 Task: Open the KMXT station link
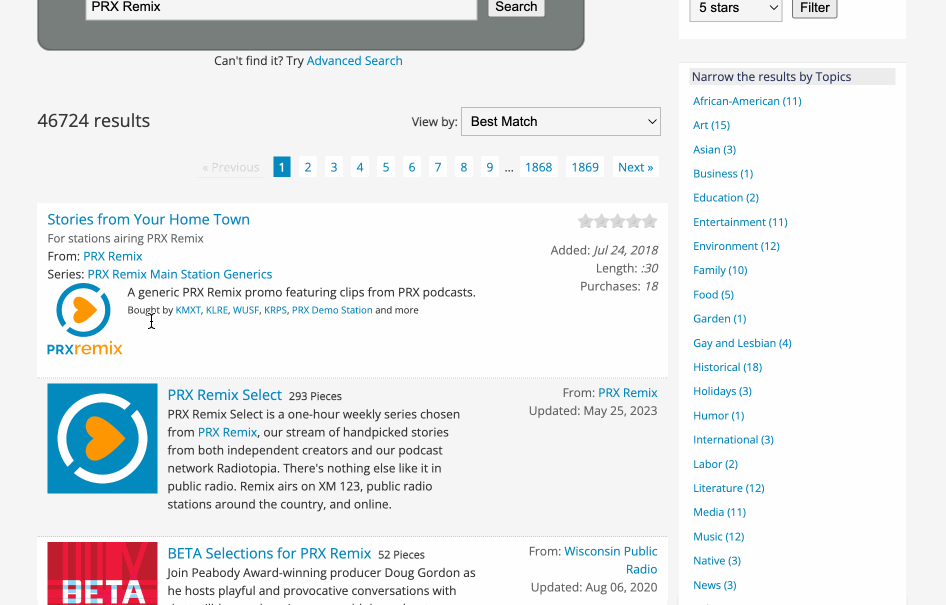[x=188, y=310]
